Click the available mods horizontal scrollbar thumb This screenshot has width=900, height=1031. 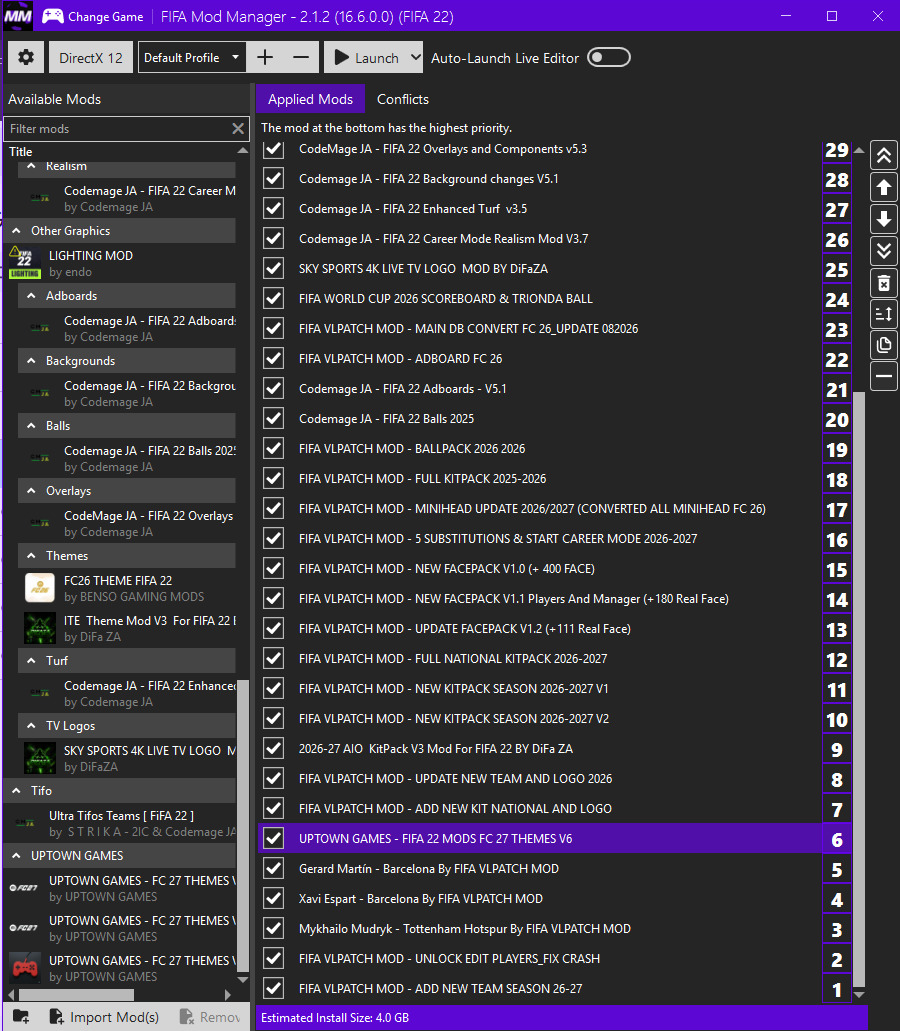(x=76, y=995)
